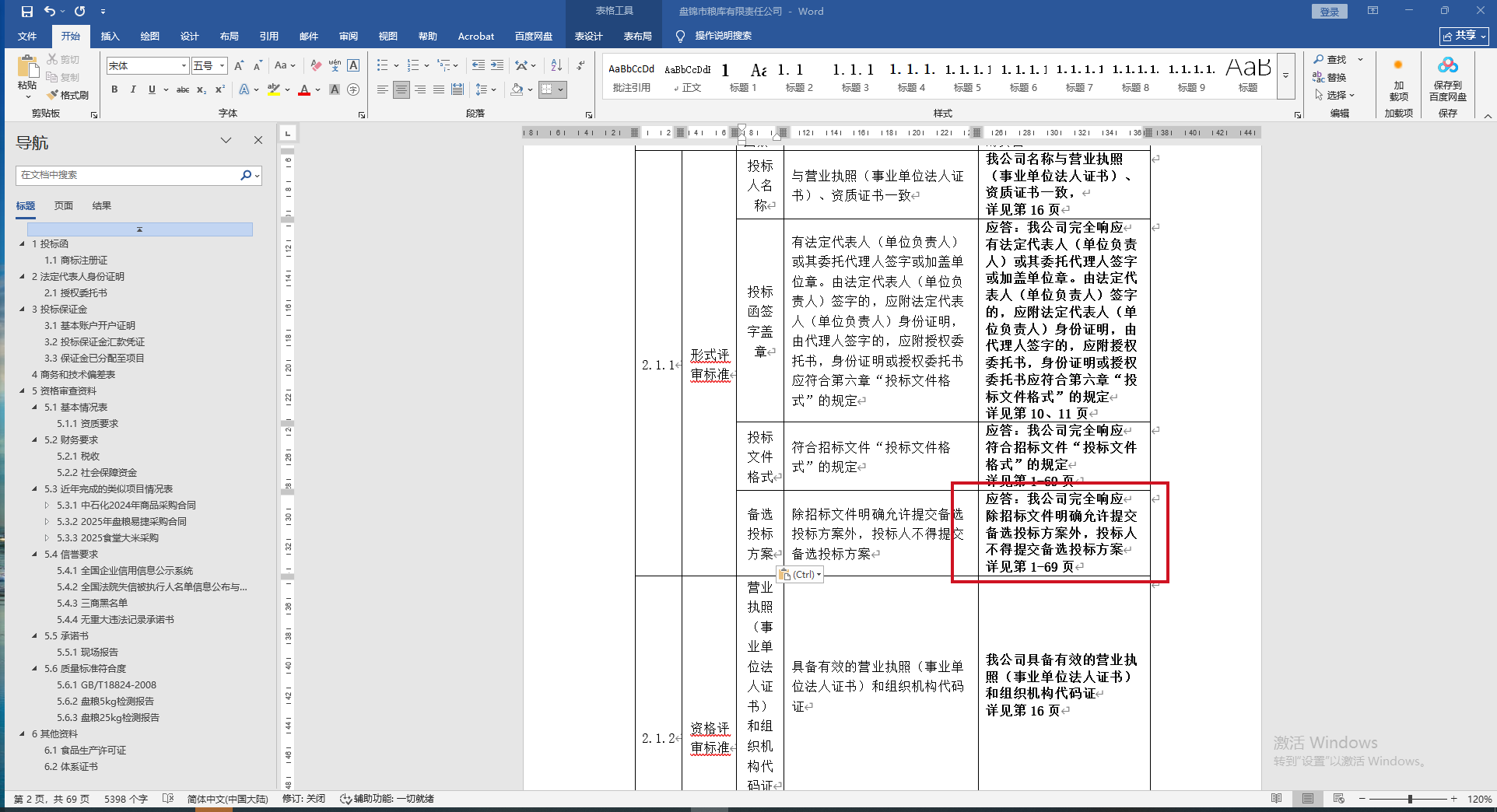This screenshot has width=1497, height=812.
Task: Switch to the 审阅 ribbon tab
Action: [x=349, y=37]
